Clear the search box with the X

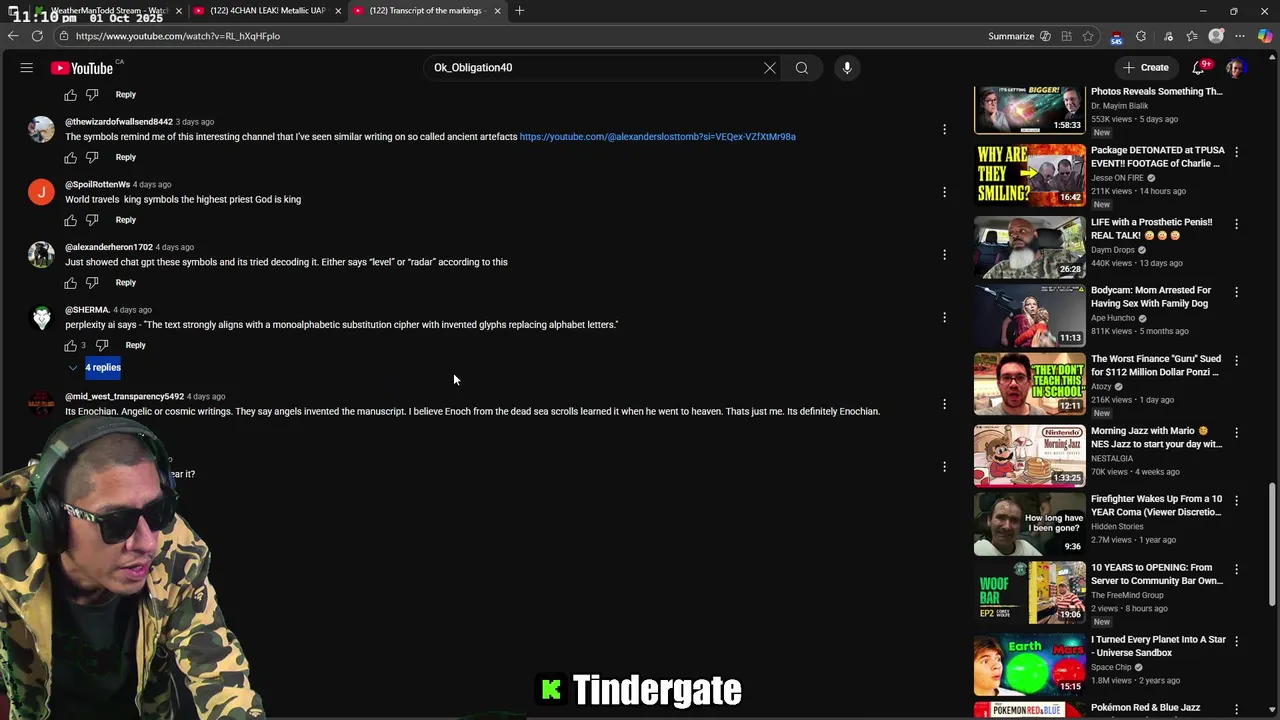pos(770,68)
